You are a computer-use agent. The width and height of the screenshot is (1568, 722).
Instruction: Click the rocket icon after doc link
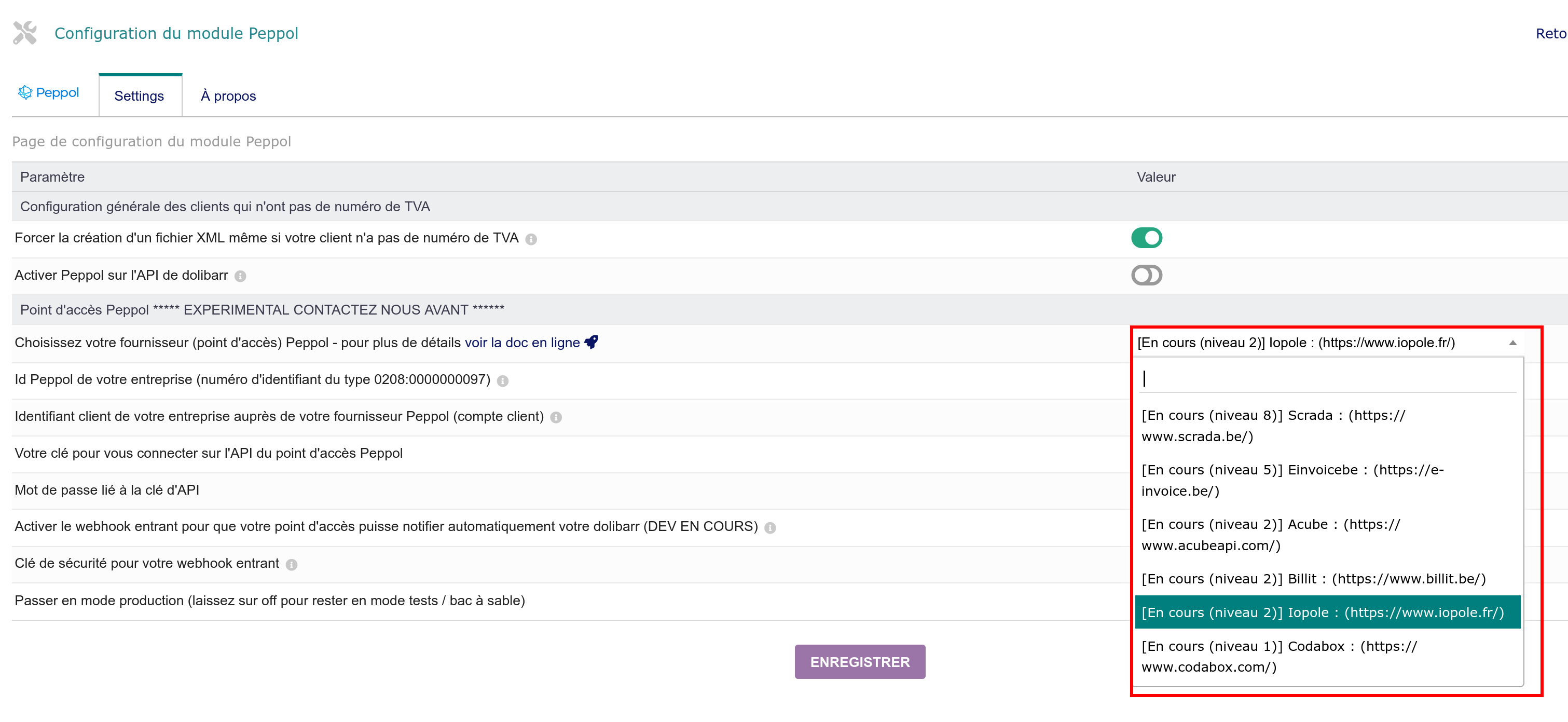point(591,342)
